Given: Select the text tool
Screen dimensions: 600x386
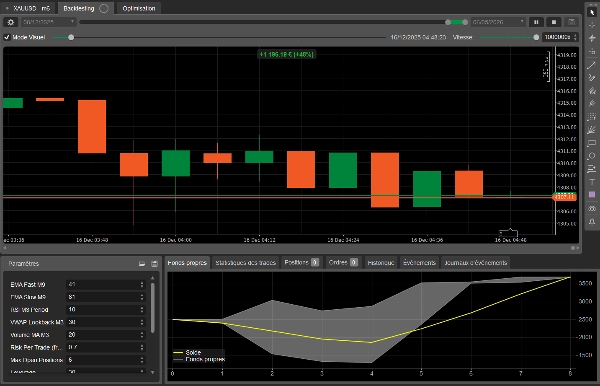Looking at the screenshot, I should (592, 182).
